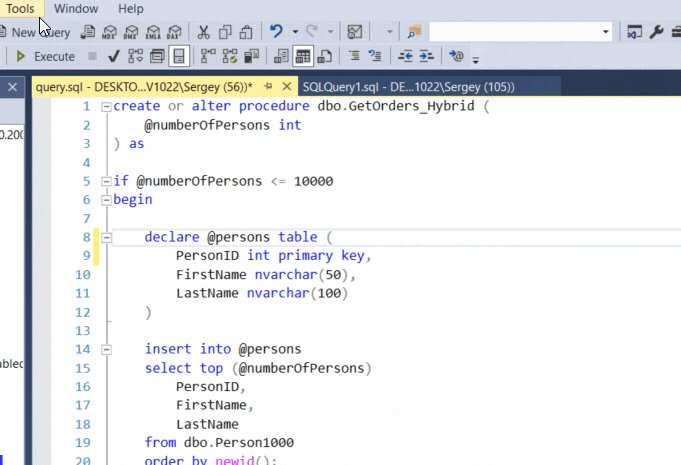Open the SQL editor toolbar overflow options

point(476,59)
